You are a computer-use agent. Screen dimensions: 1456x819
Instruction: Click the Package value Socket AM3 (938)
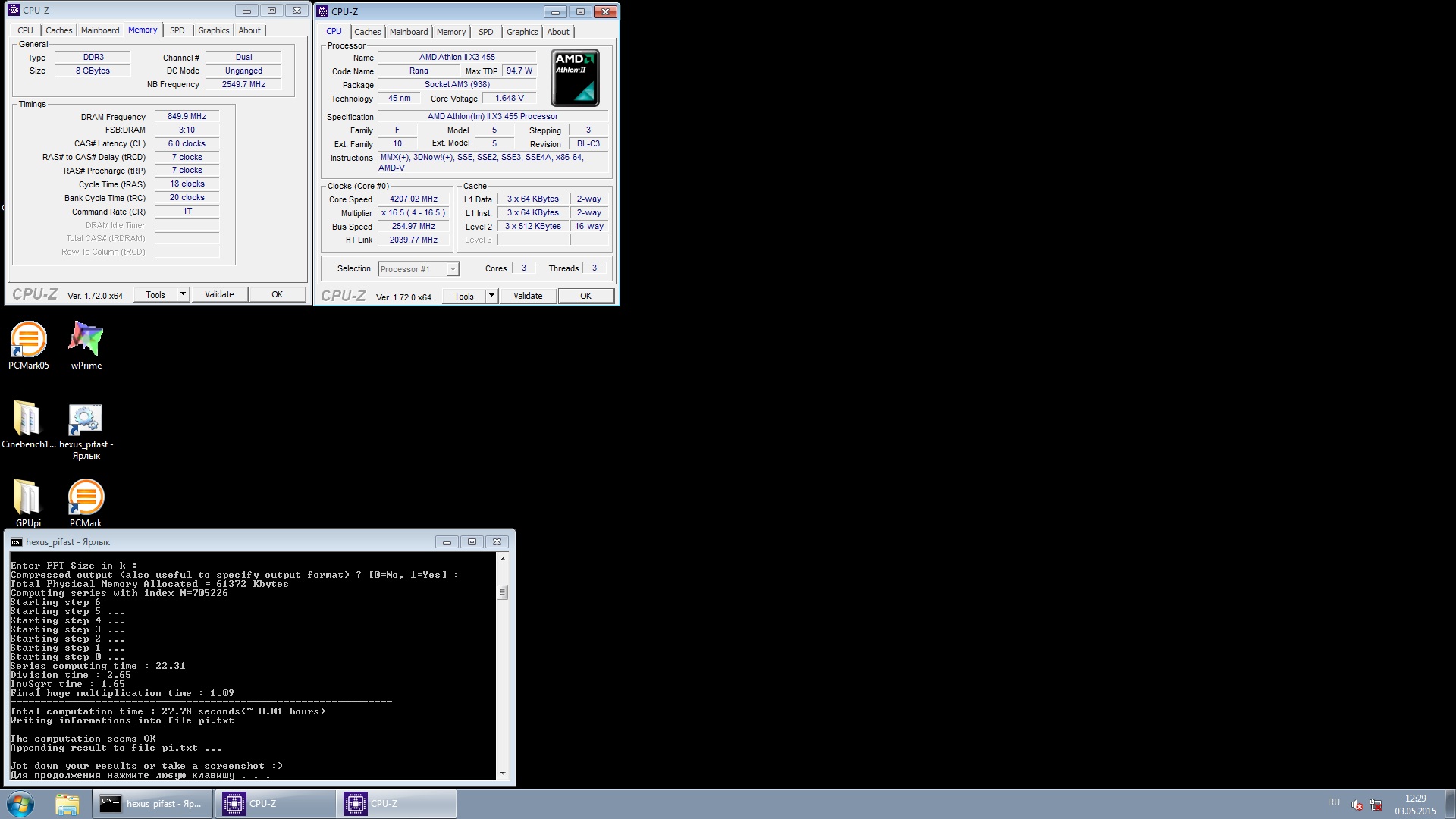click(x=457, y=84)
